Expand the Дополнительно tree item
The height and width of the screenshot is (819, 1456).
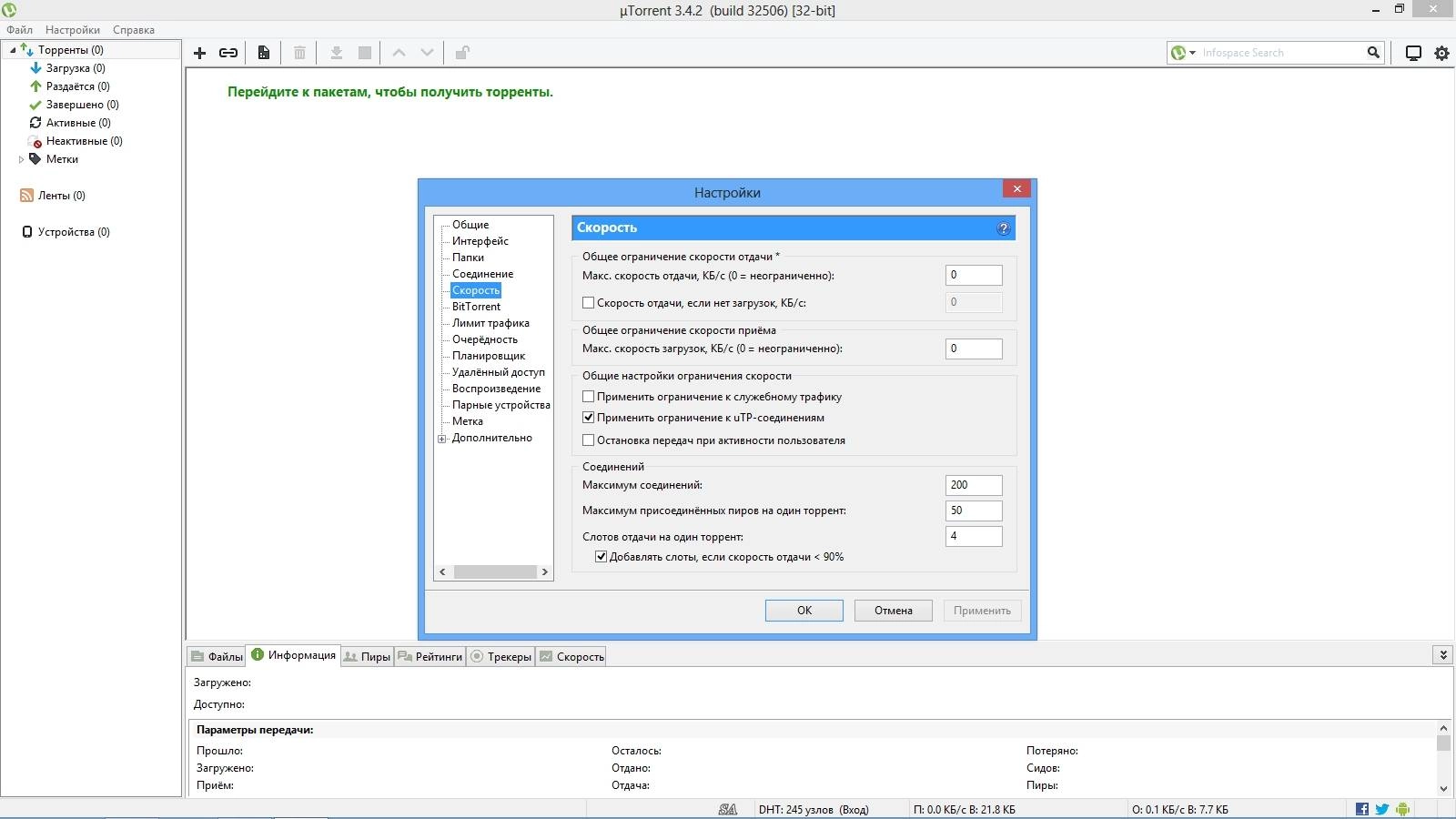(x=443, y=438)
